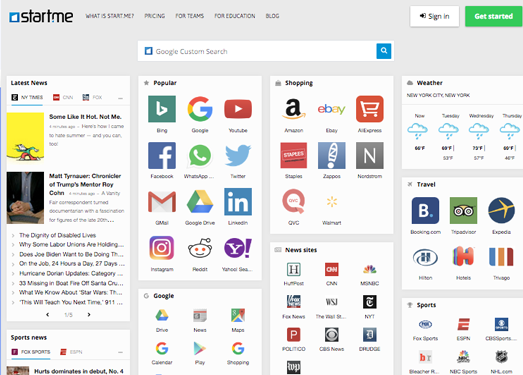Go to previous page of Latest News
The width and height of the screenshot is (523, 375).
48,315
